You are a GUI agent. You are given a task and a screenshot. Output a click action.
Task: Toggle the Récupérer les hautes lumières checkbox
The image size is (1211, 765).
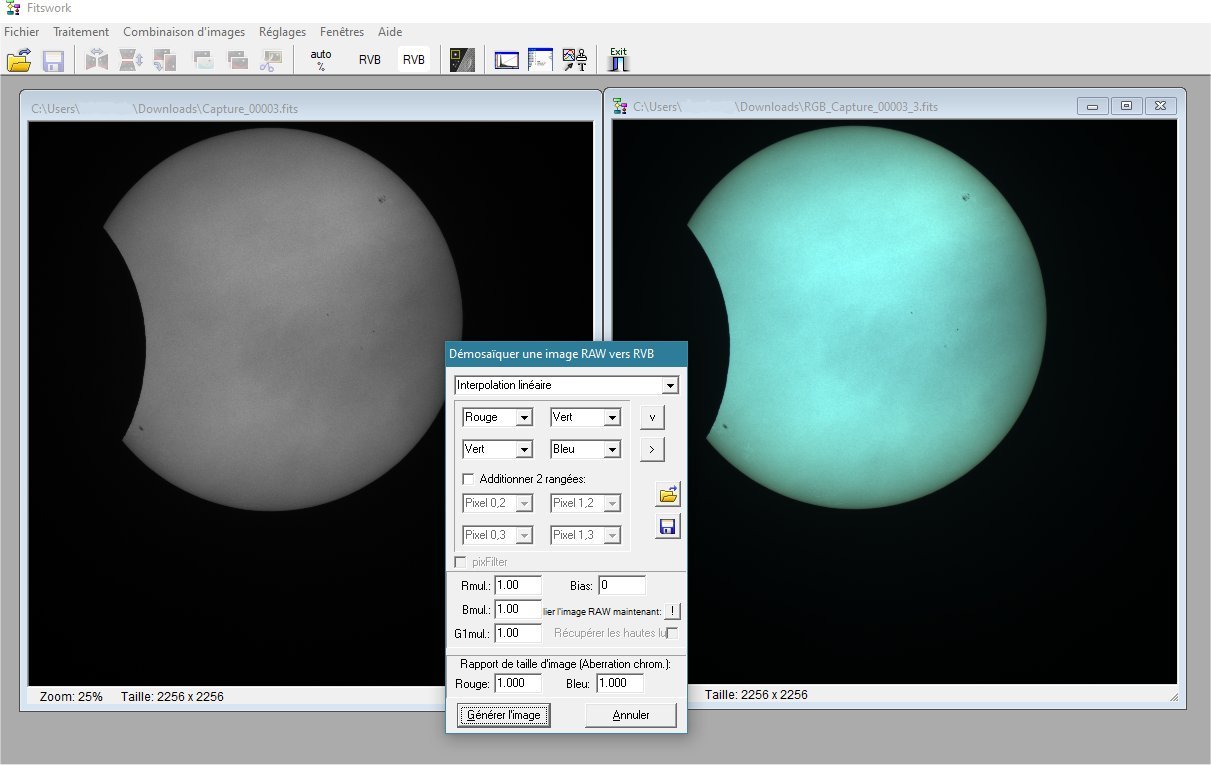[x=673, y=633]
